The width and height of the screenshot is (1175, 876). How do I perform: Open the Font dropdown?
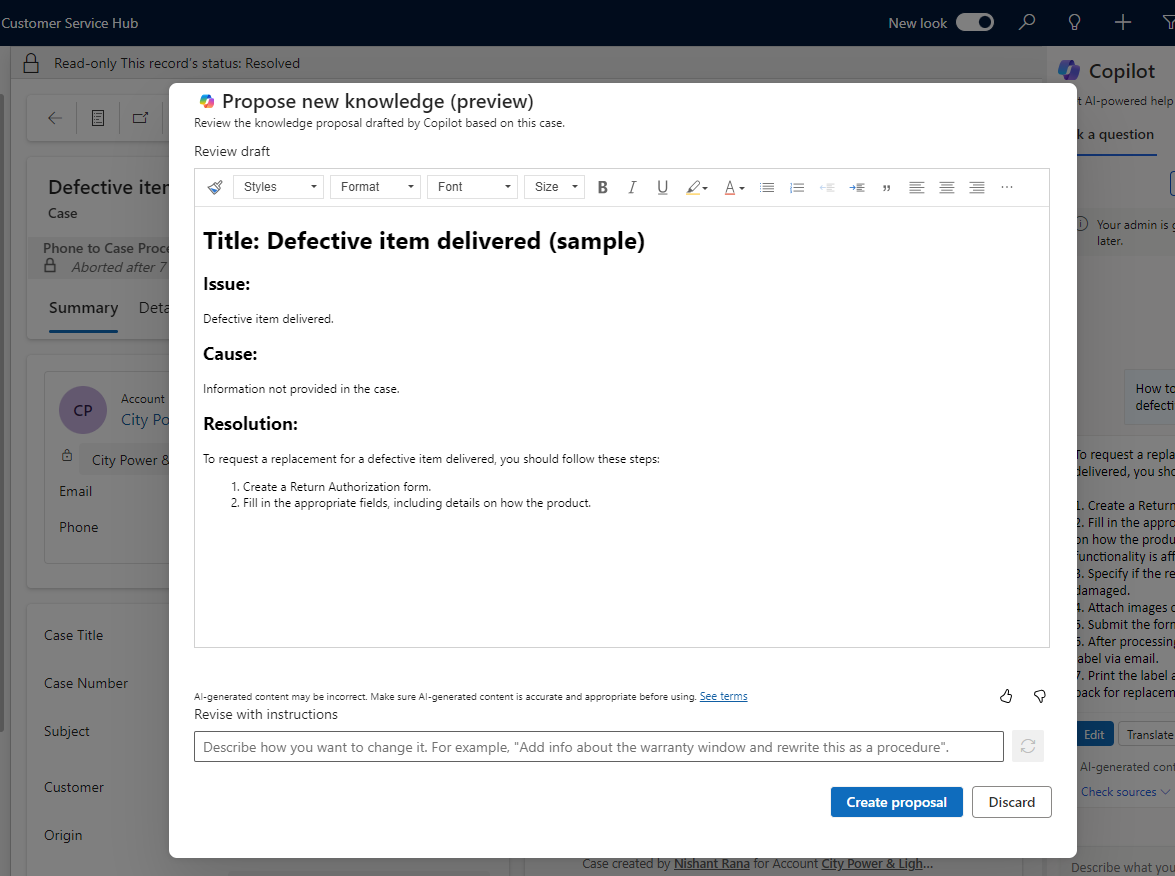tap(472, 187)
